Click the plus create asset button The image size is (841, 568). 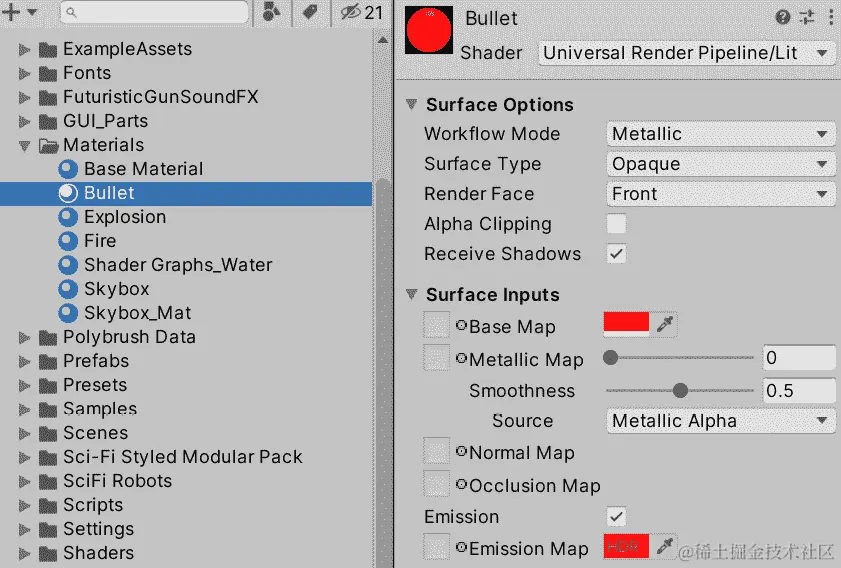11,12
